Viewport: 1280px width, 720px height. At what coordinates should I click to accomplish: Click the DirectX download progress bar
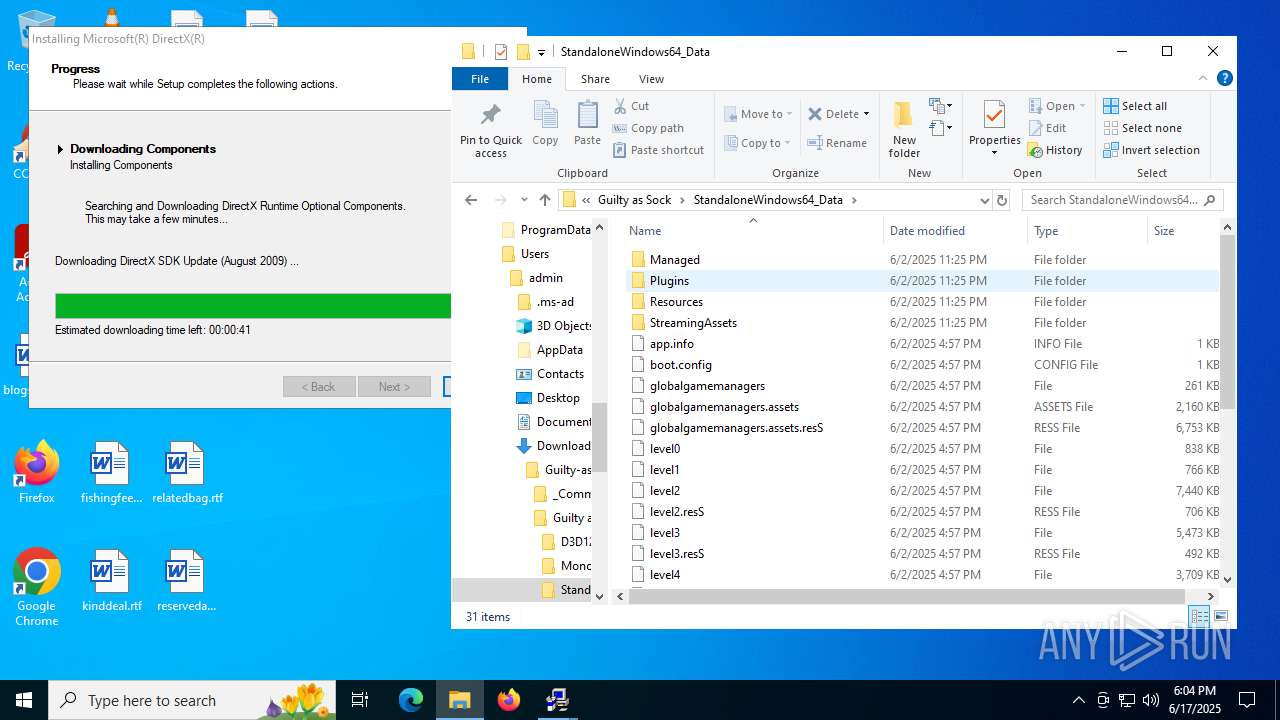tap(253, 306)
